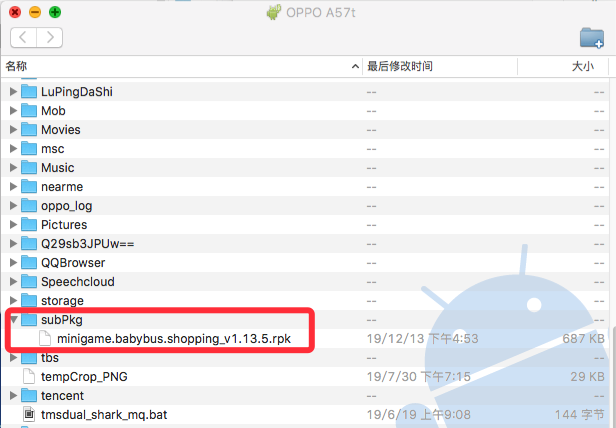Click the tmsdual_shark_mq.bat file icon

click(29, 414)
